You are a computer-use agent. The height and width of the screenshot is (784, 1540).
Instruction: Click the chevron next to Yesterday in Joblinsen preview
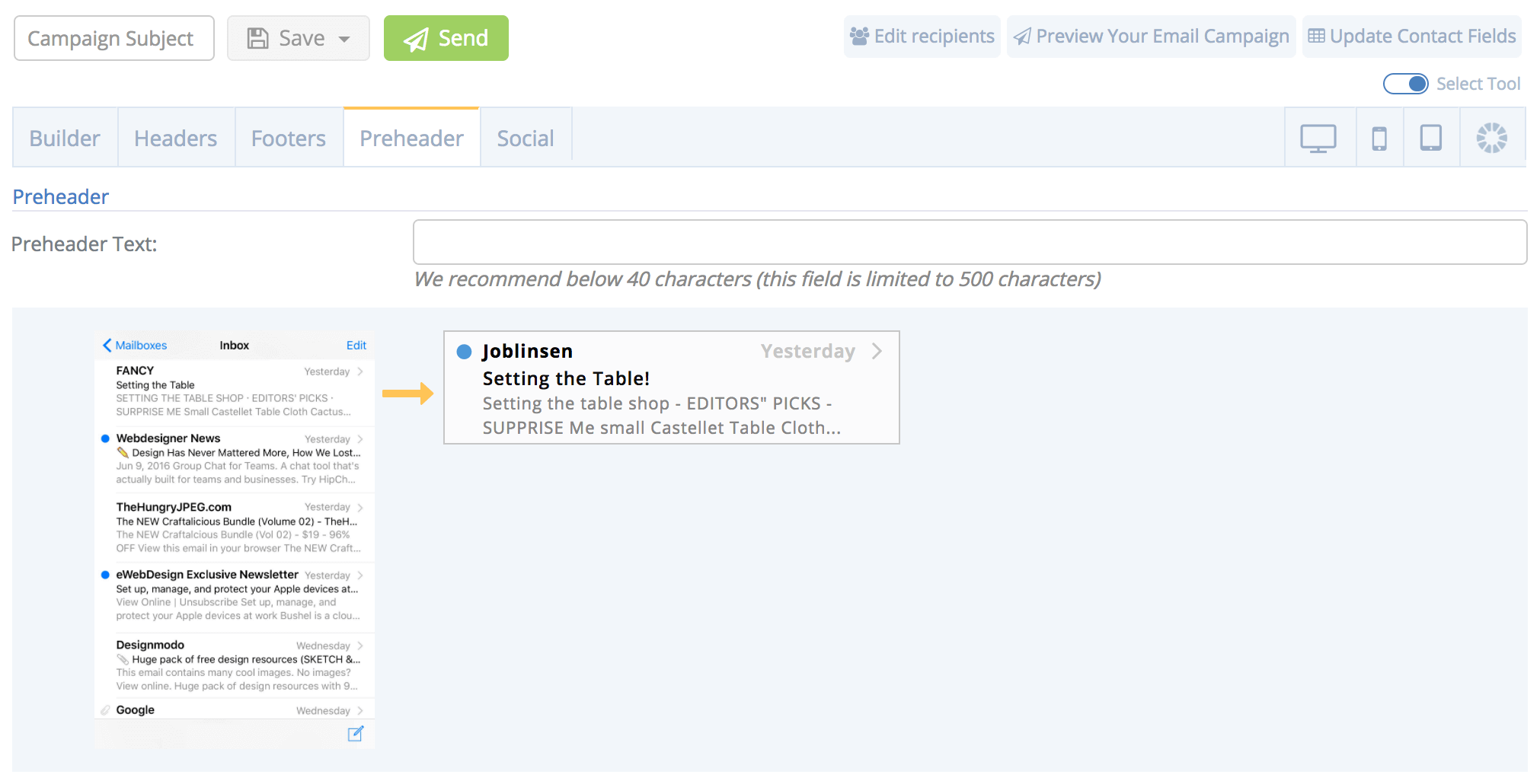click(877, 351)
